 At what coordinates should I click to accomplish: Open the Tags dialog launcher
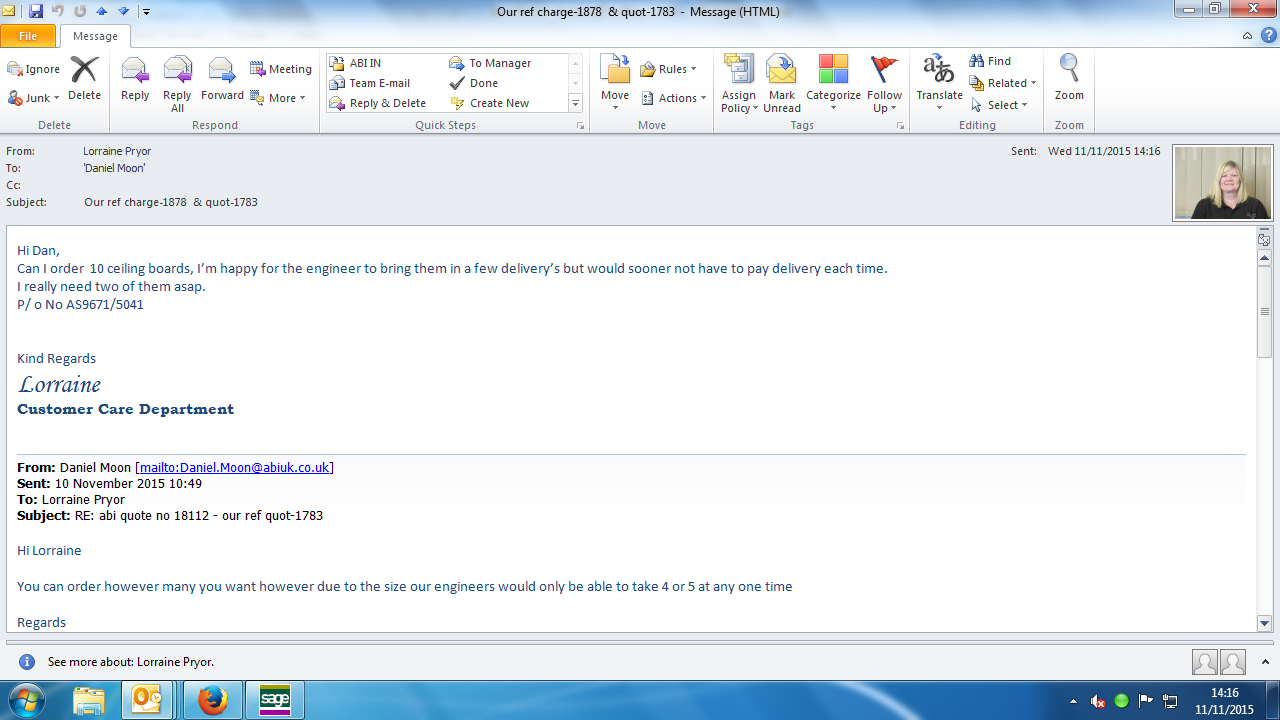pos(900,126)
